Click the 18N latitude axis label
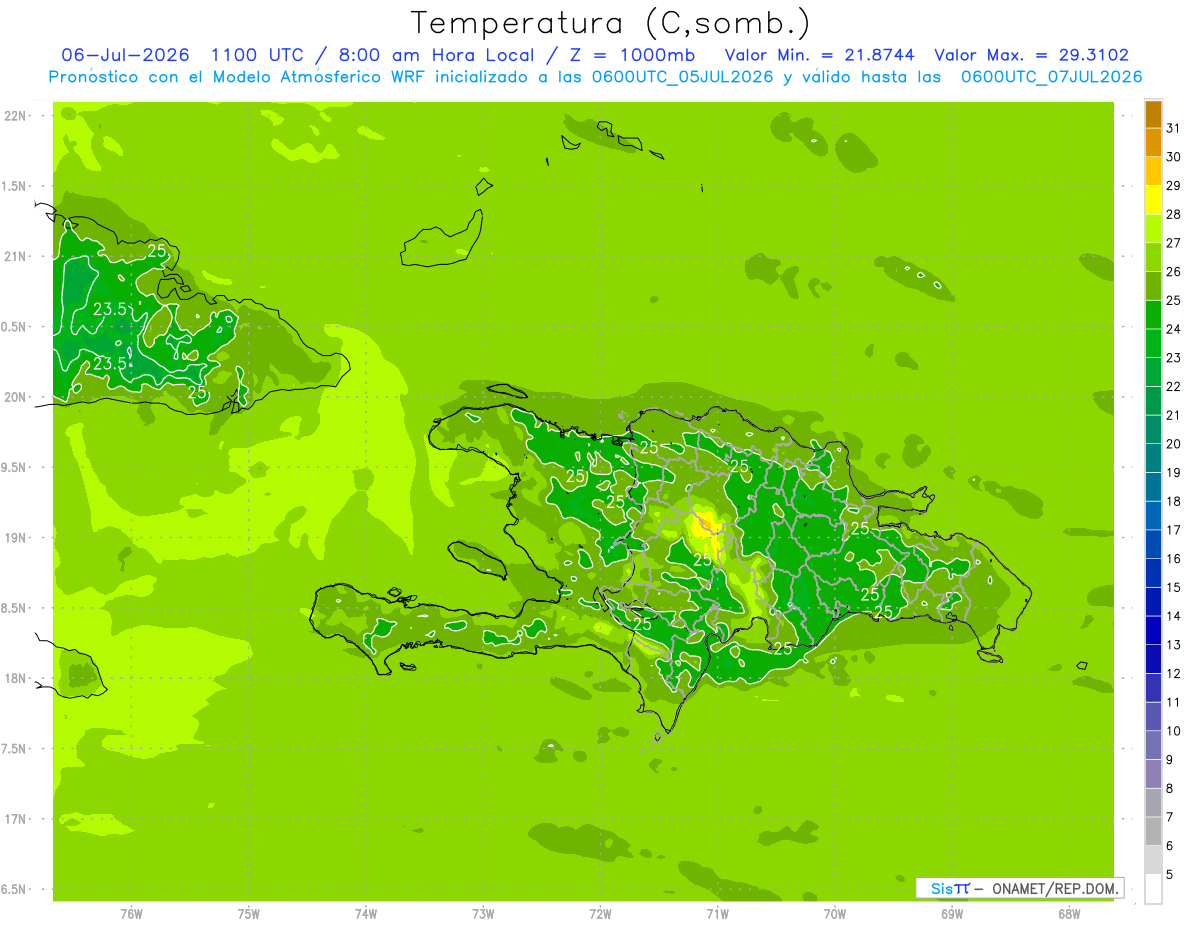 tap(15, 678)
